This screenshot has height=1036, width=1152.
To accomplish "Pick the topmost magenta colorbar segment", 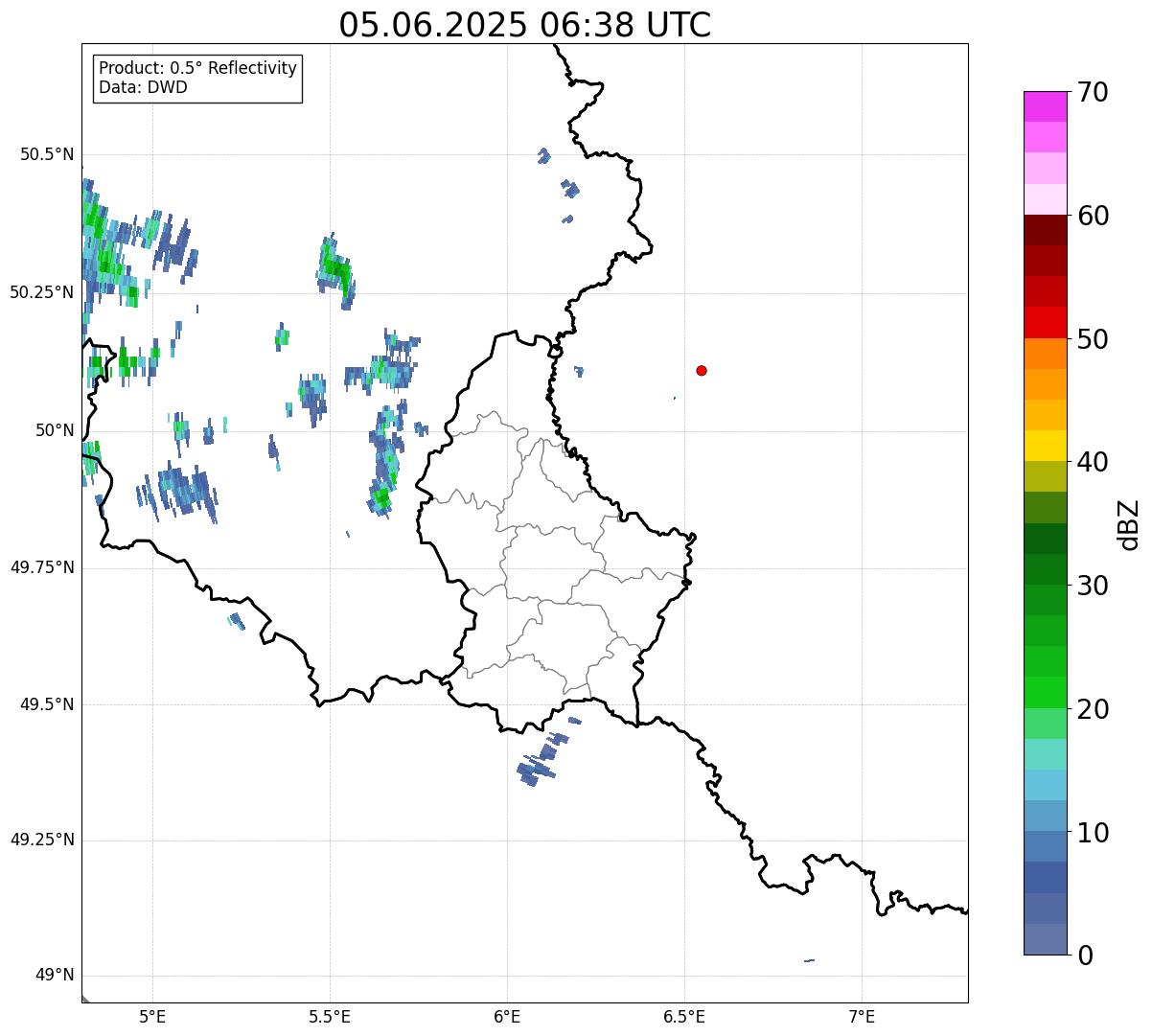I will coord(1046,106).
